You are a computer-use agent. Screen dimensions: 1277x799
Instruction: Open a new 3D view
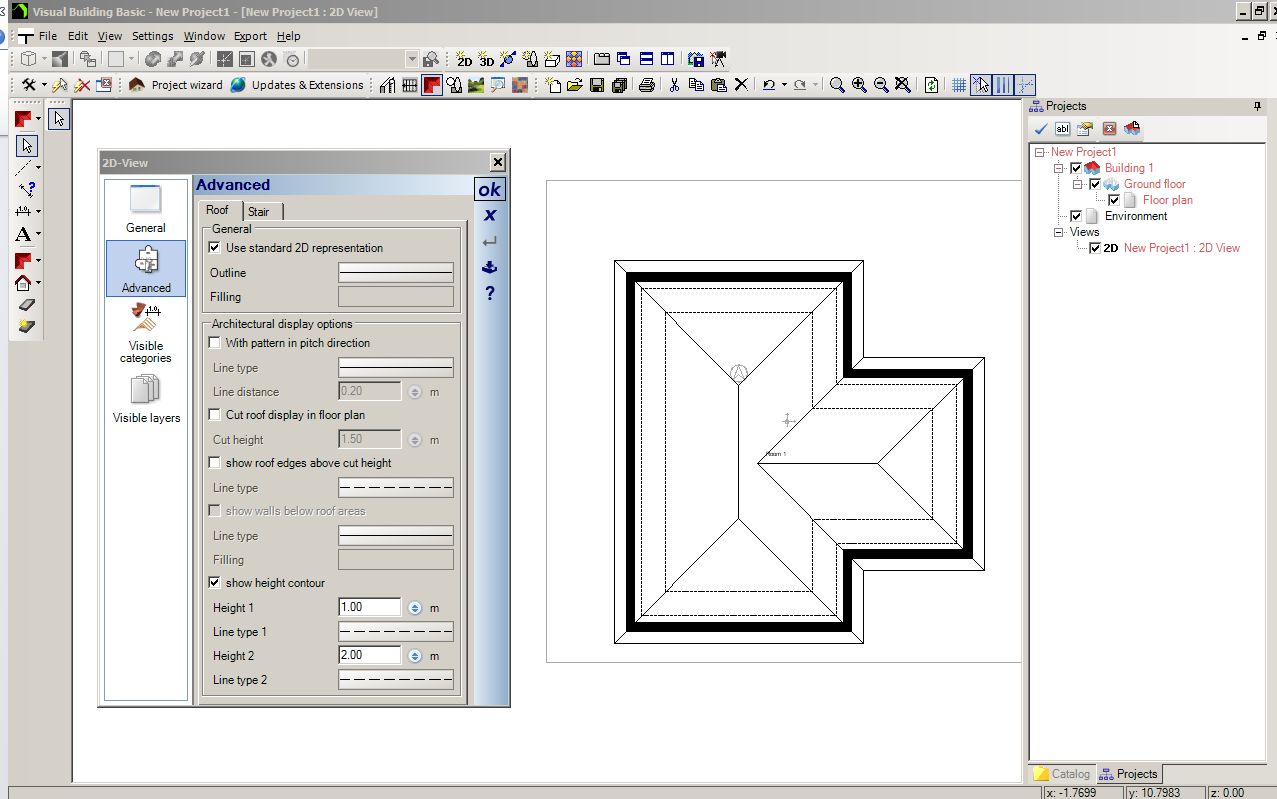point(486,60)
